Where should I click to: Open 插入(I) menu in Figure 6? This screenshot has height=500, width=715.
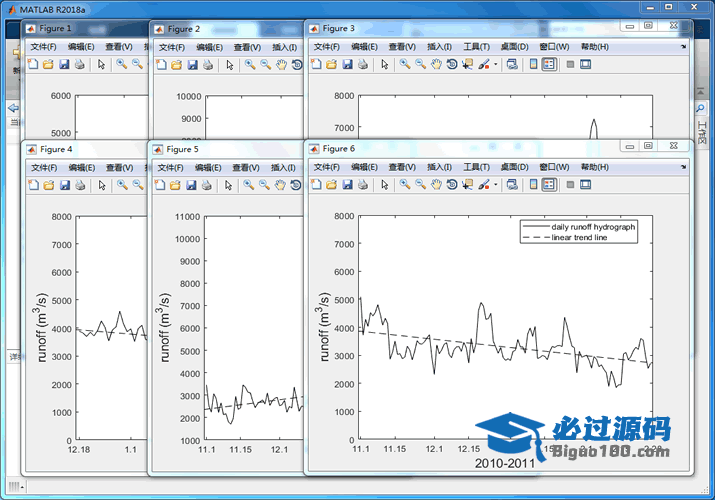[x=439, y=167]
